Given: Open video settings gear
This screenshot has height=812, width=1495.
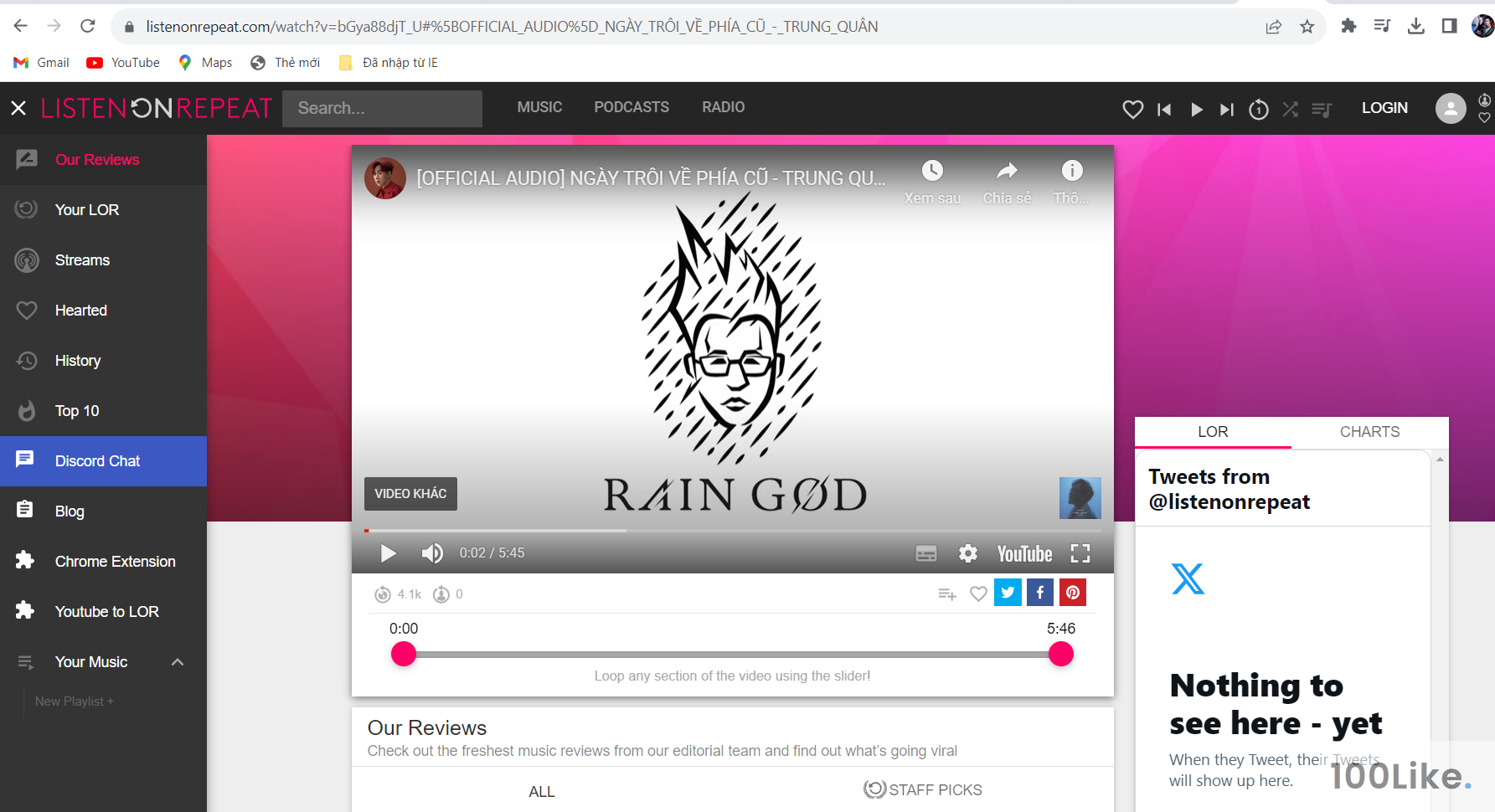Looking at the screenshot, I should pyautogui.click(x=968, y=553).
